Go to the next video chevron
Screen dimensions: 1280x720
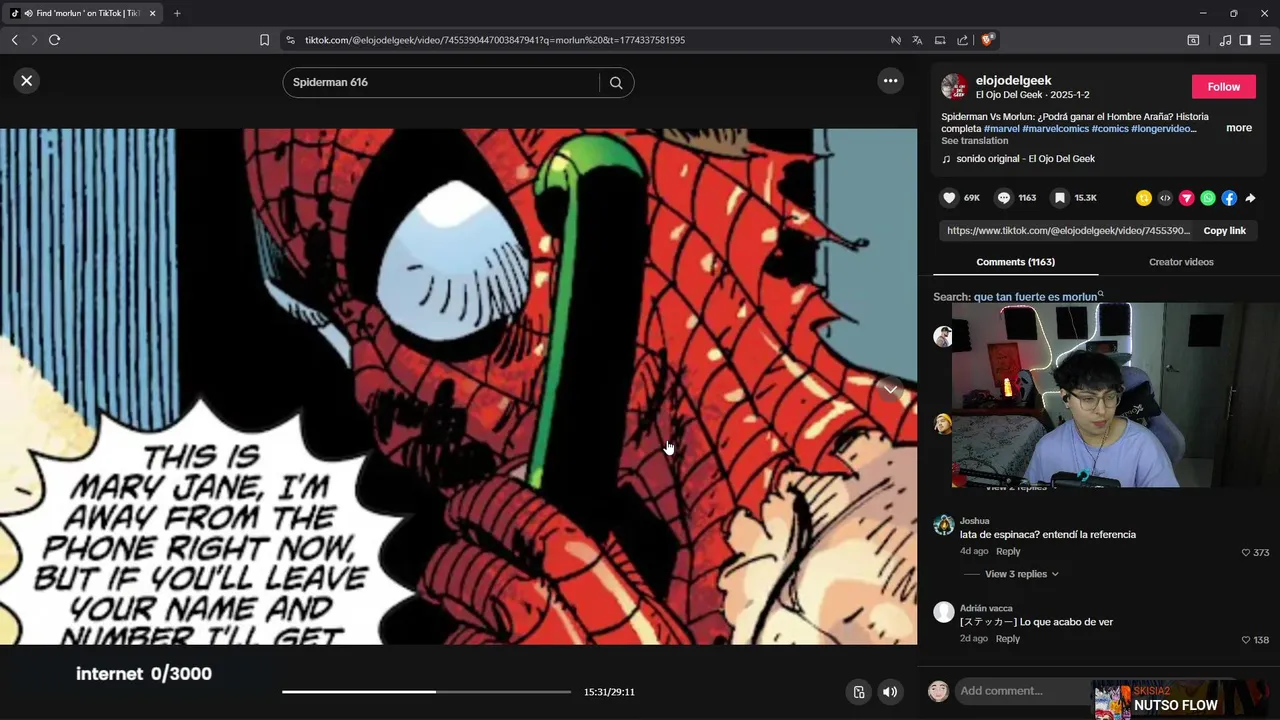coord(890,389)
